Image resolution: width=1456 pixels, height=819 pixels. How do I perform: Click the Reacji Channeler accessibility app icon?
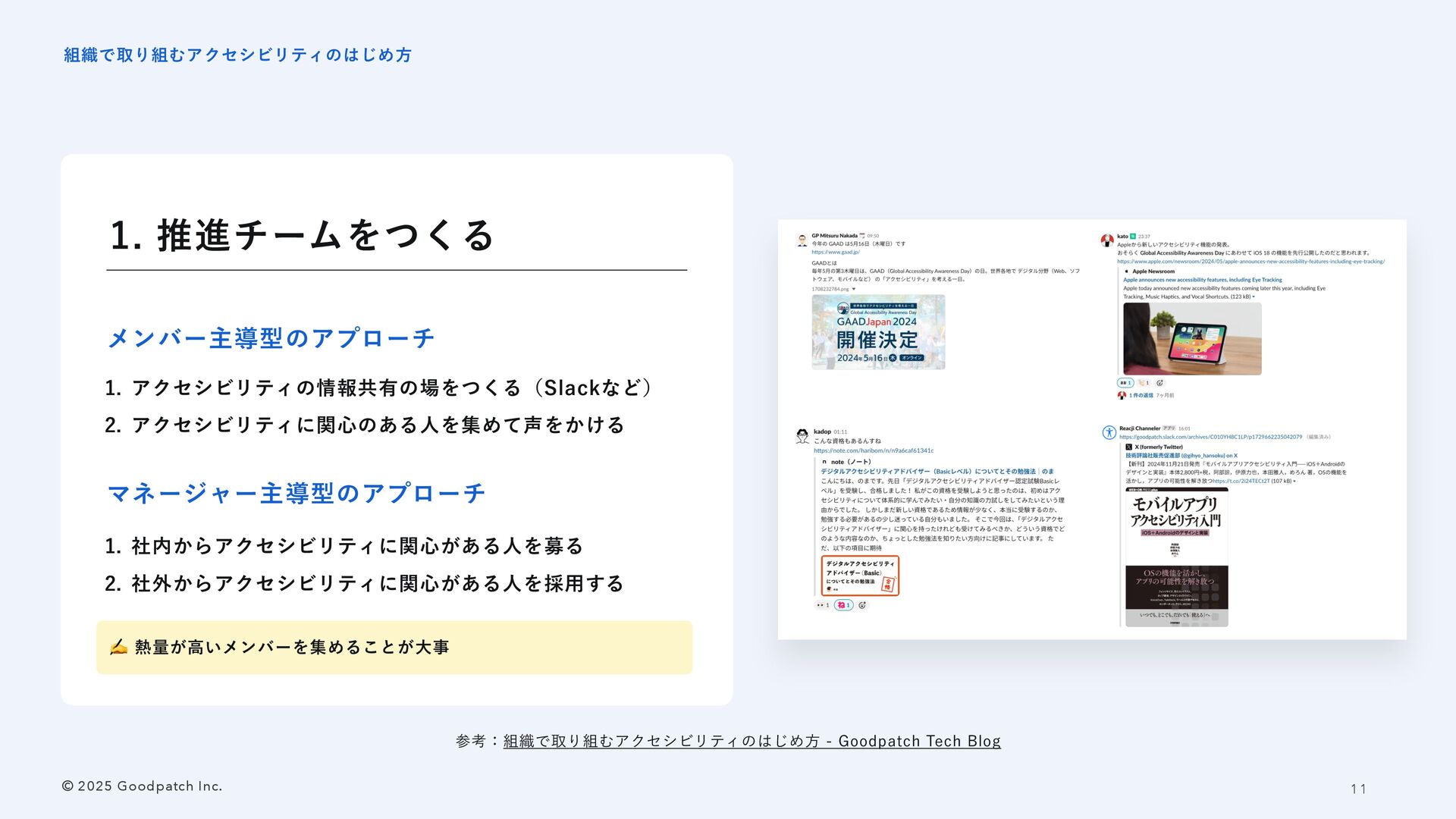[1109, 432]
